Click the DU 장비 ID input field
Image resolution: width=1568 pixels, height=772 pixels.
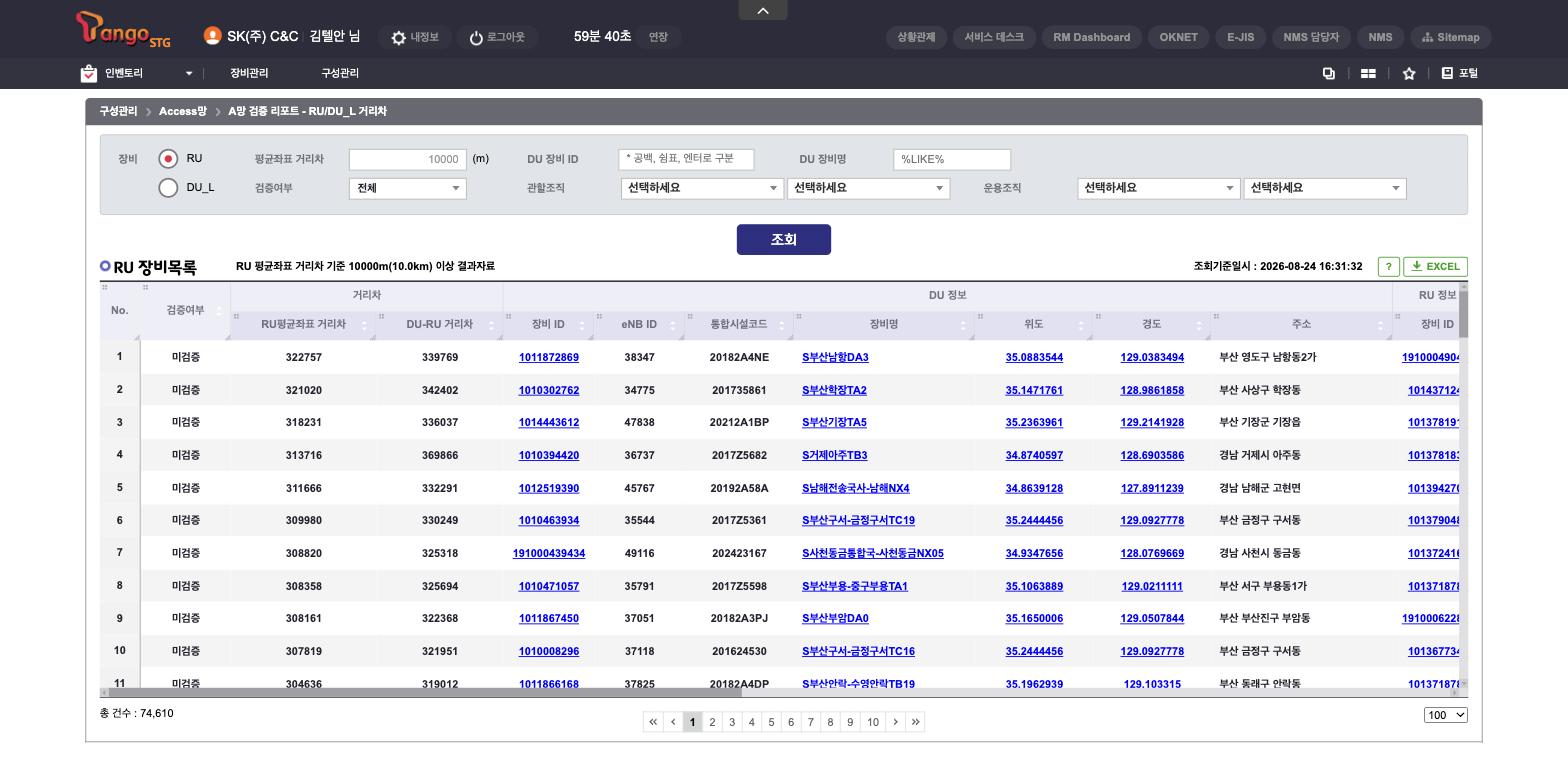(686, 159)
